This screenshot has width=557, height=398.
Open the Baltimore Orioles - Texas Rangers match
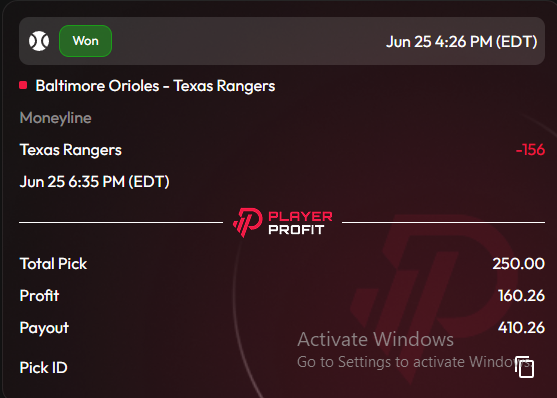(155, 86)
